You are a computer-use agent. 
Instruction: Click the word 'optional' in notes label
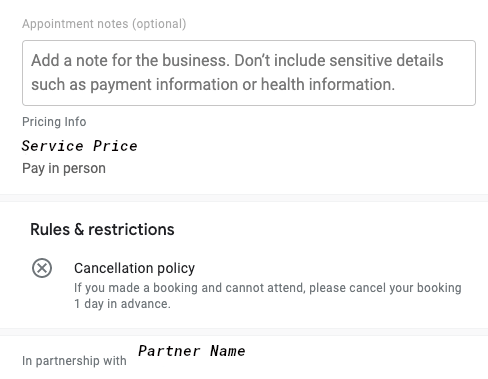(x=159, y=24)
